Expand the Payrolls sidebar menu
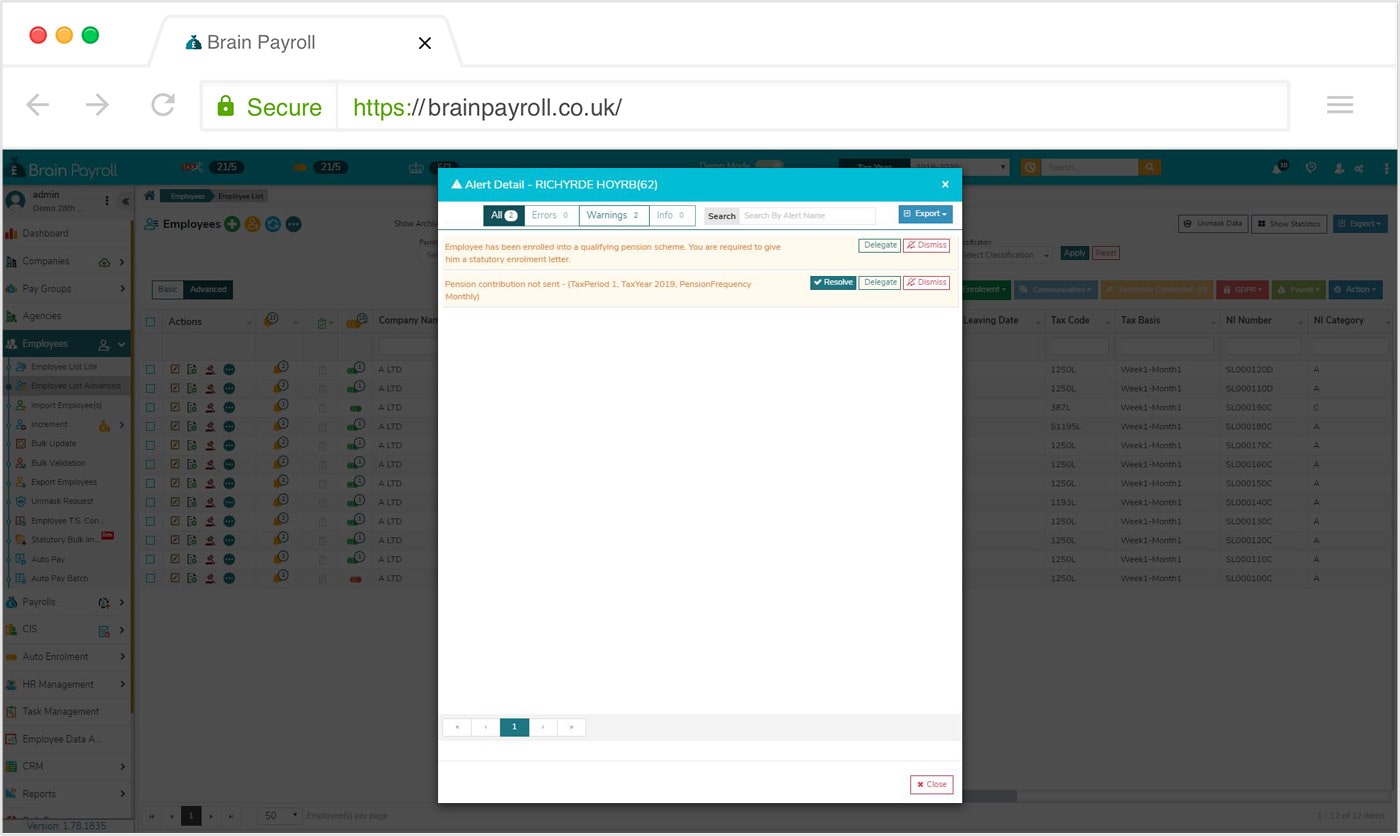 (122, 603)
